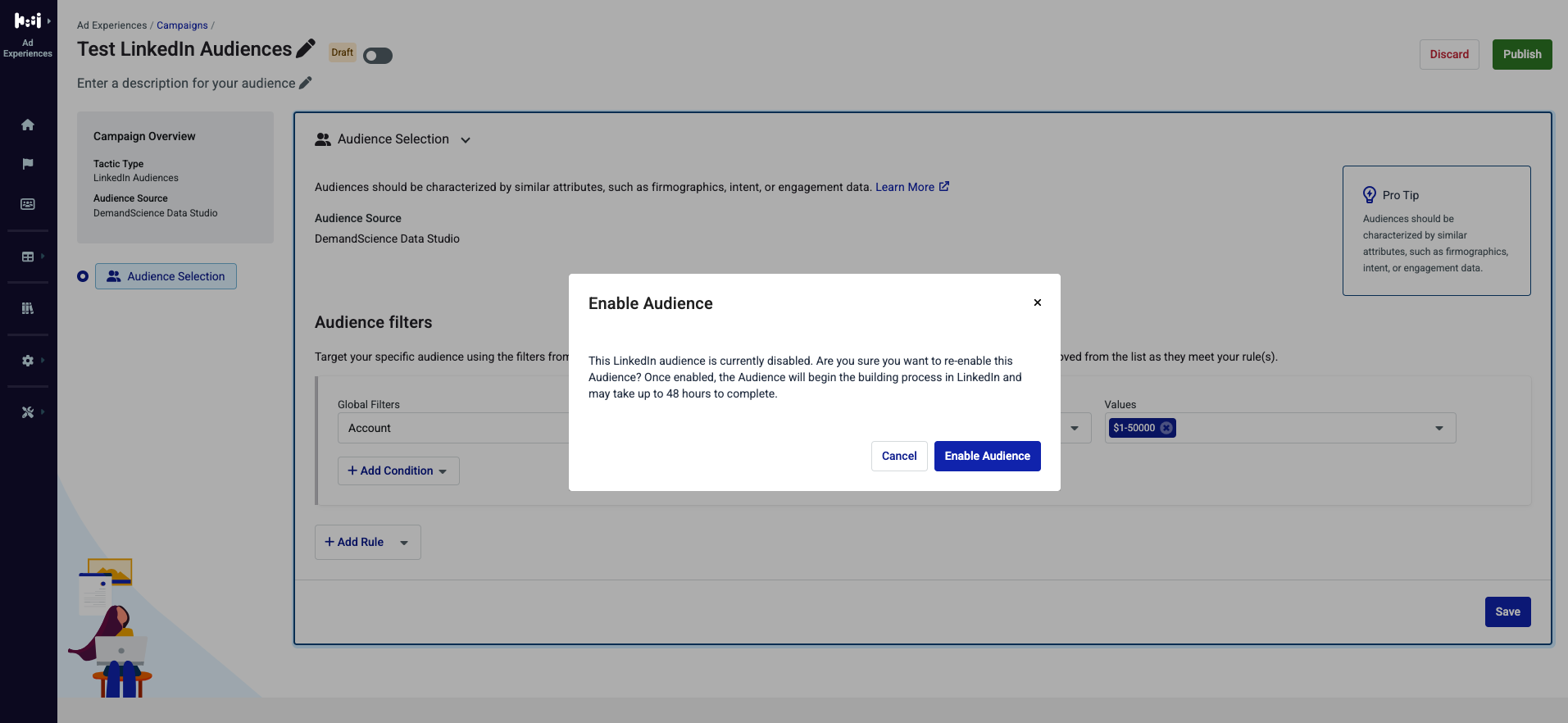Click the Publish button
1568x723 pixels.
(1522, 54)
